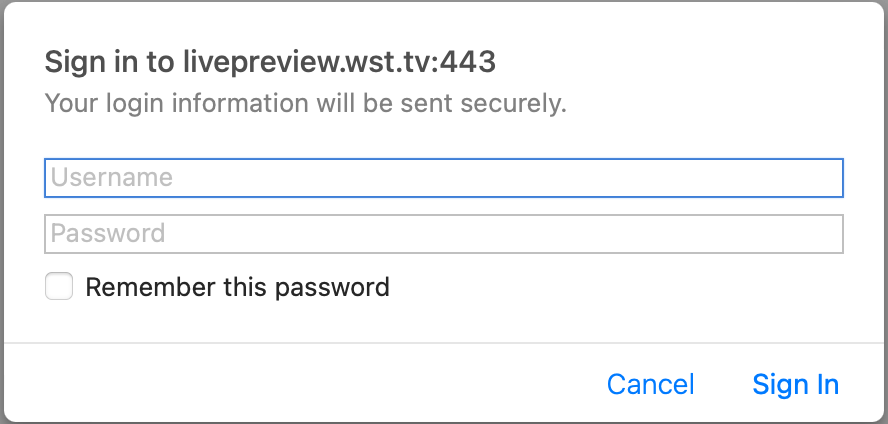Cancel the login dialog
This screenshot has width=888, height=424.
tap(650, 384)
